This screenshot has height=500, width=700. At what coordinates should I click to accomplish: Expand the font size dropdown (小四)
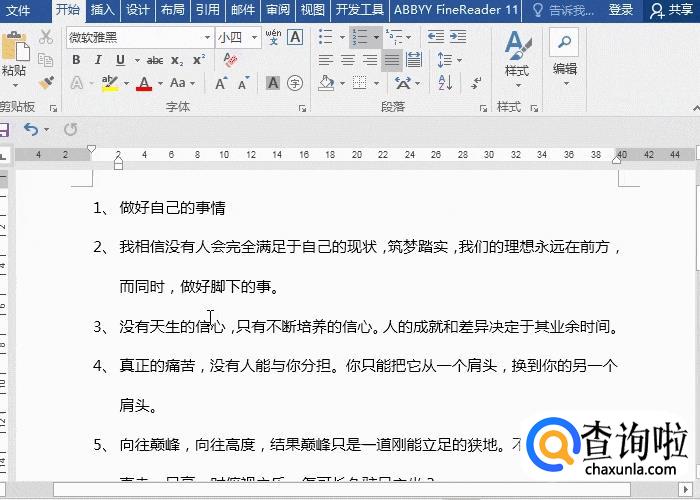tap(254, 38)
